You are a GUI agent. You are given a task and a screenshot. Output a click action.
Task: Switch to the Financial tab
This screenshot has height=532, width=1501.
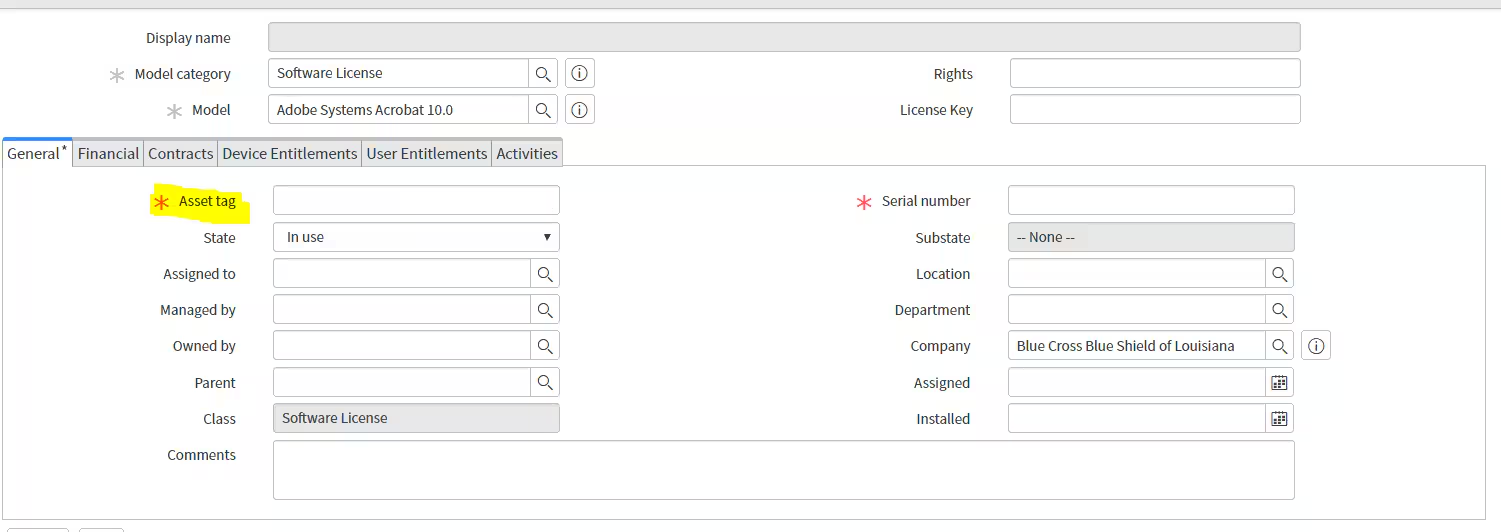click(x=108, y=153)
